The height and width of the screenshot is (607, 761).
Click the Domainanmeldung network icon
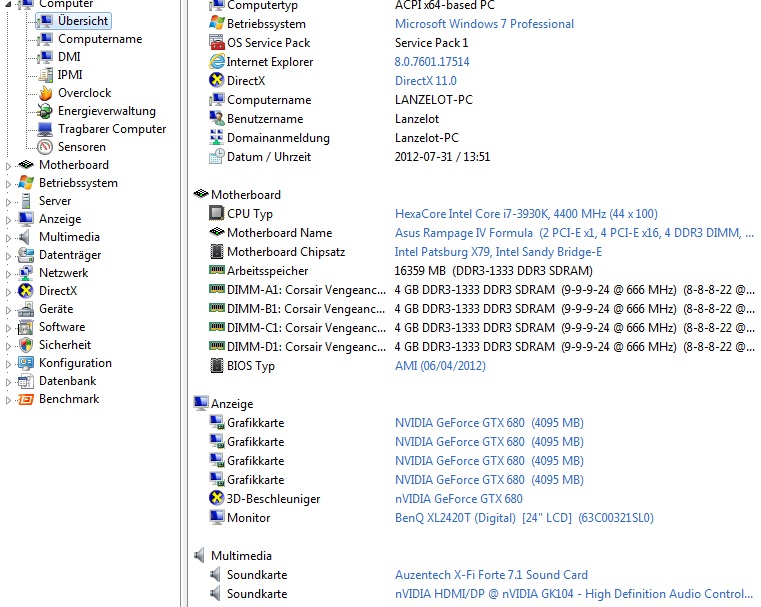(216, 137)
